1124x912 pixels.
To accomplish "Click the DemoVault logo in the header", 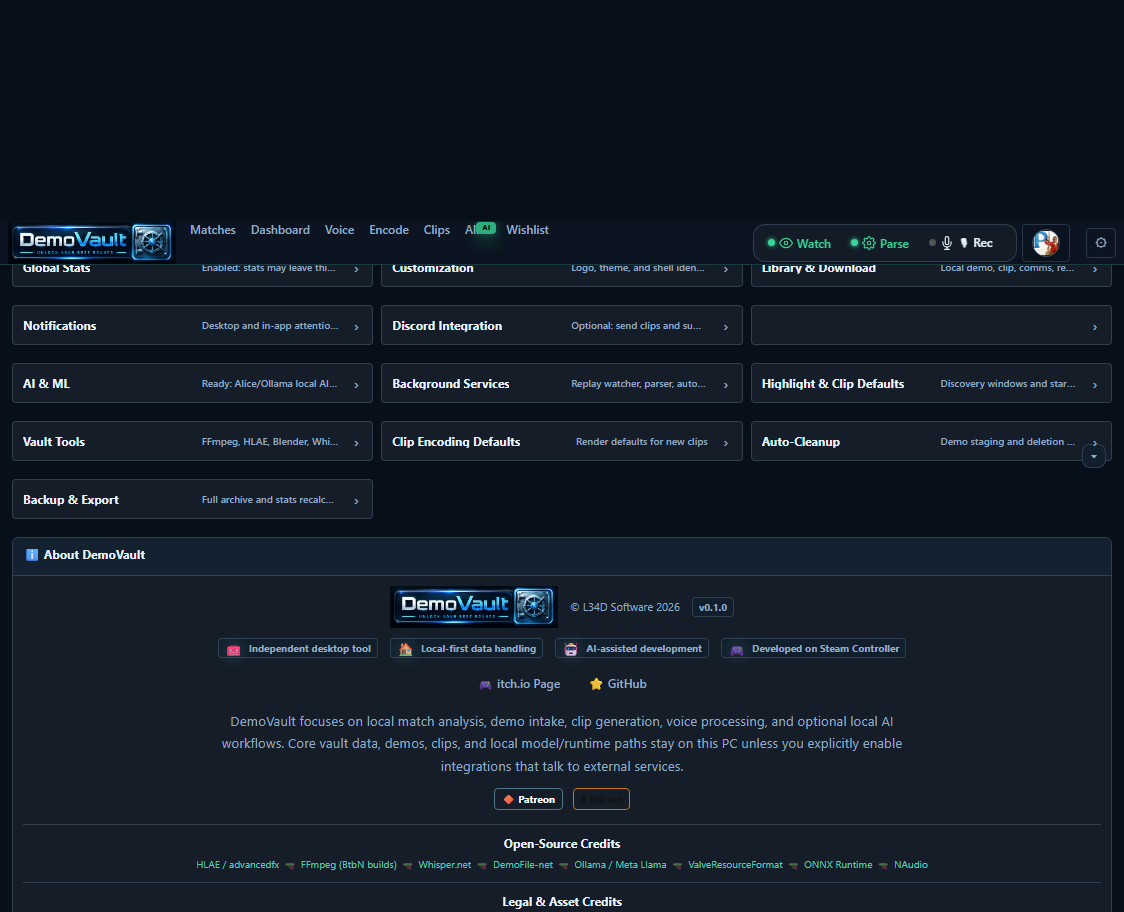I will click(93, 242).
